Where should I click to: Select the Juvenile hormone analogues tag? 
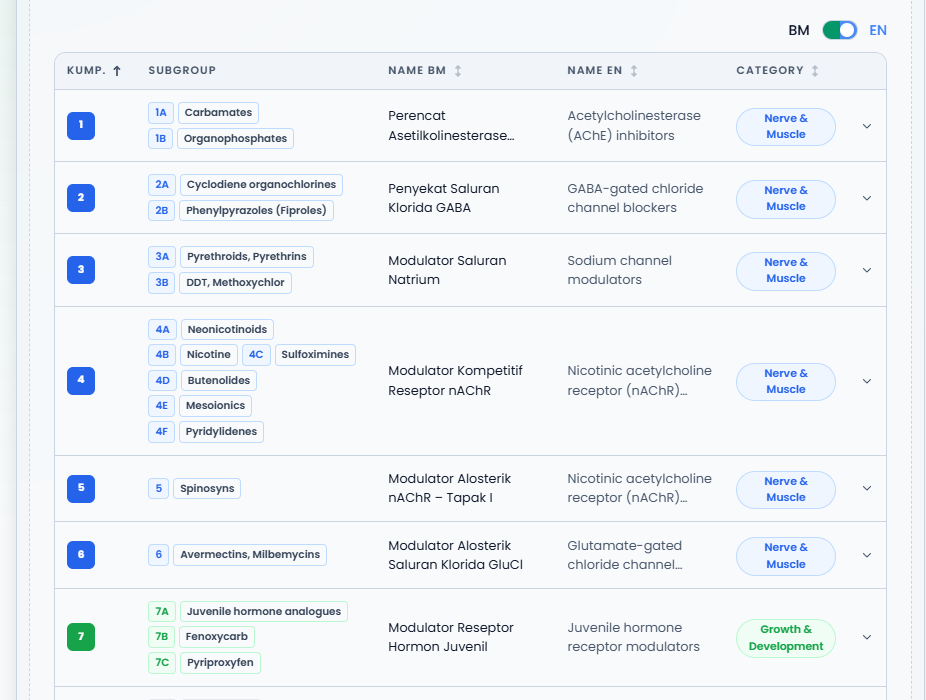[263, 611]
